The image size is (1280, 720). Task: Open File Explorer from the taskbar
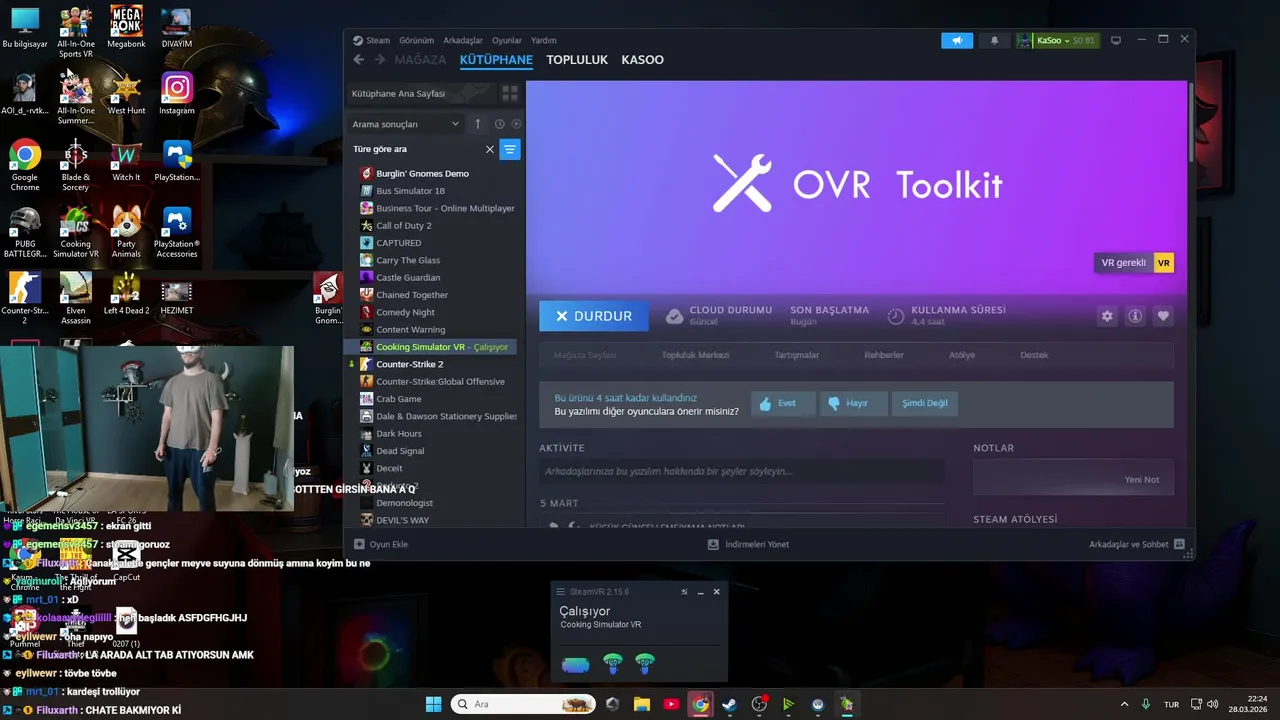click(641, 704)
